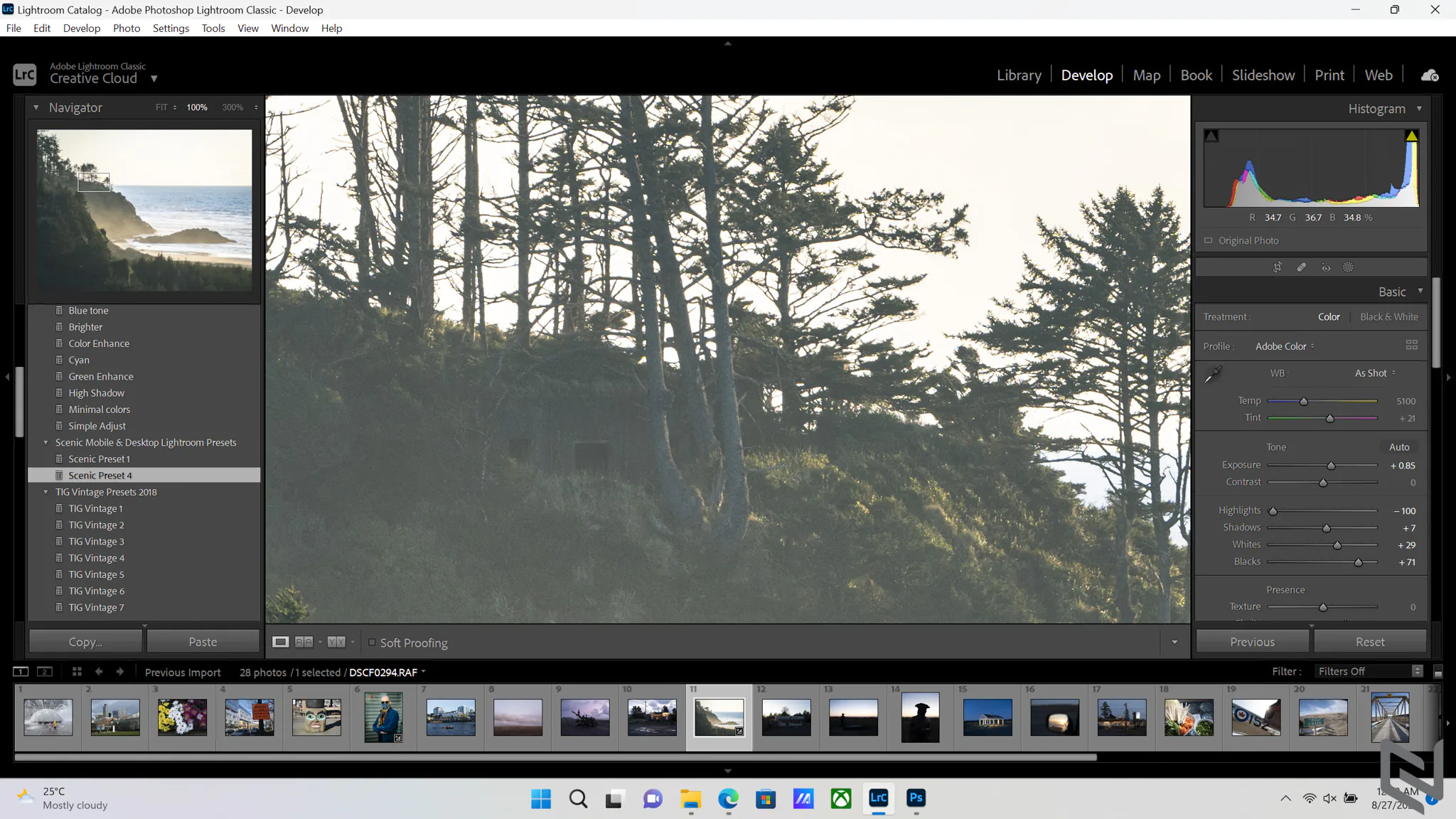
Task: Enable the Soft Proofing checkbox
Action: point(372,642)
